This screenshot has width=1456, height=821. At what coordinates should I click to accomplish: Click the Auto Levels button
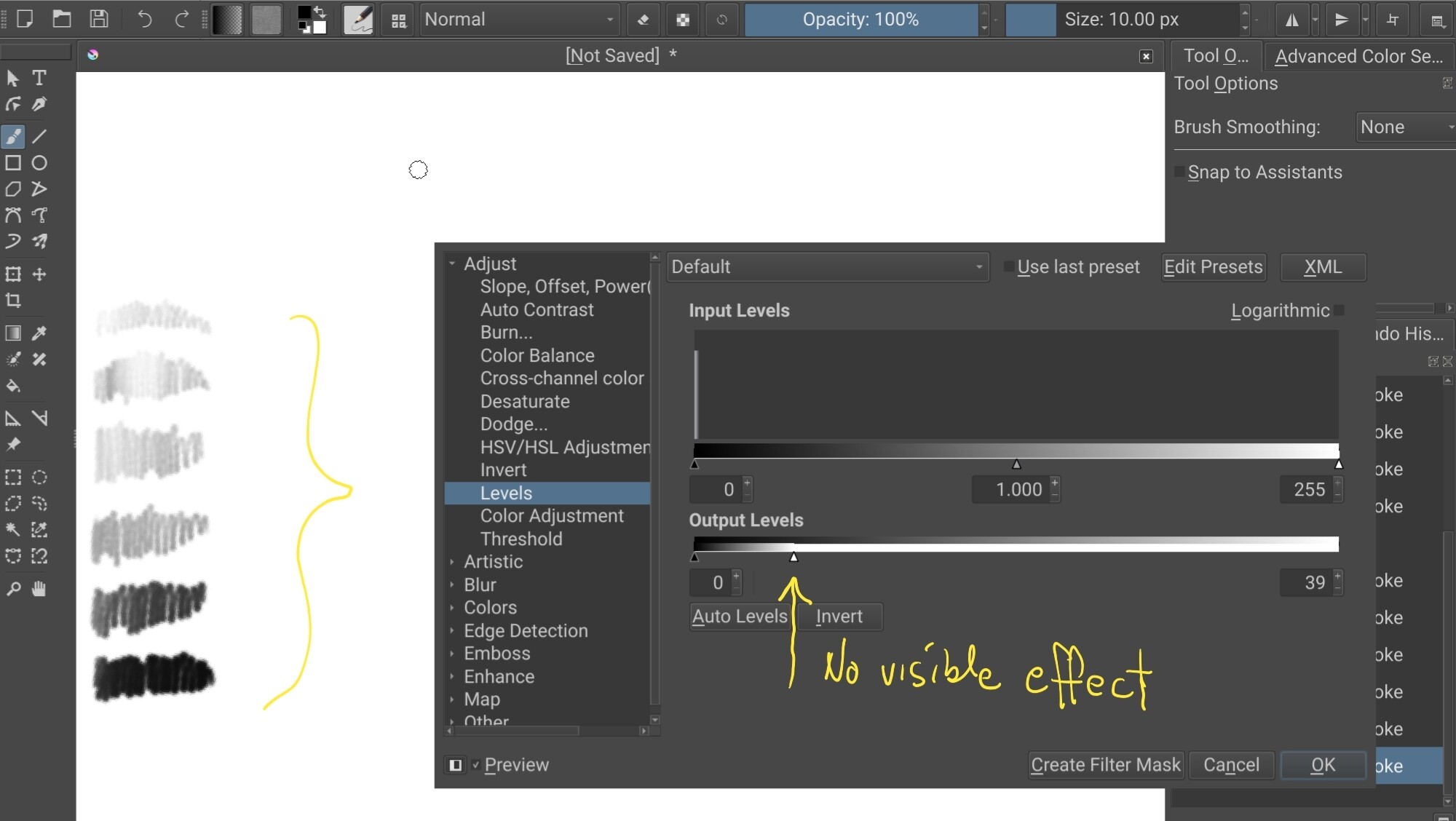coord(740,616)
